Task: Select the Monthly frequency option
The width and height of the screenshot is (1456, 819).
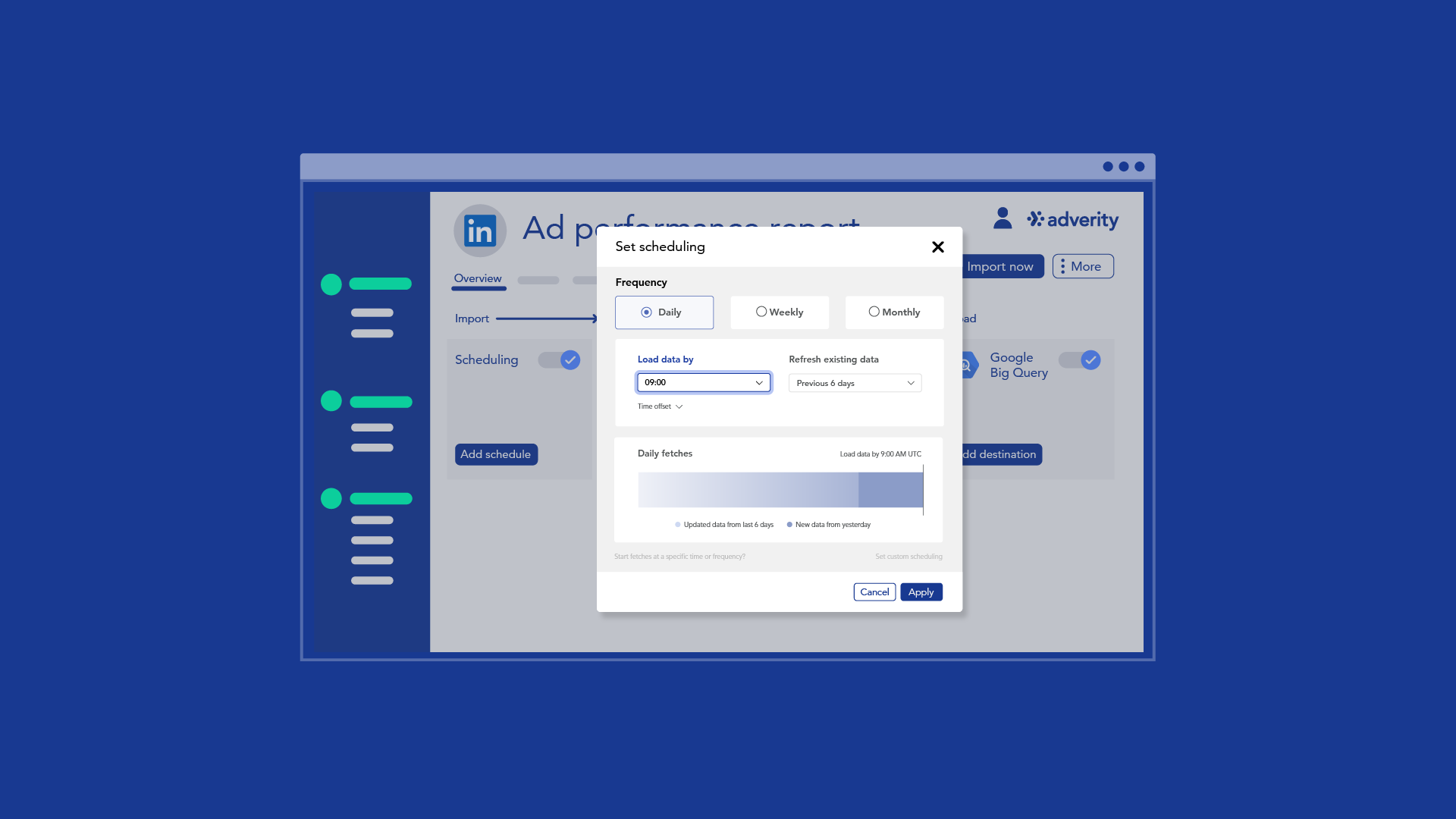Action: point(894,312)
